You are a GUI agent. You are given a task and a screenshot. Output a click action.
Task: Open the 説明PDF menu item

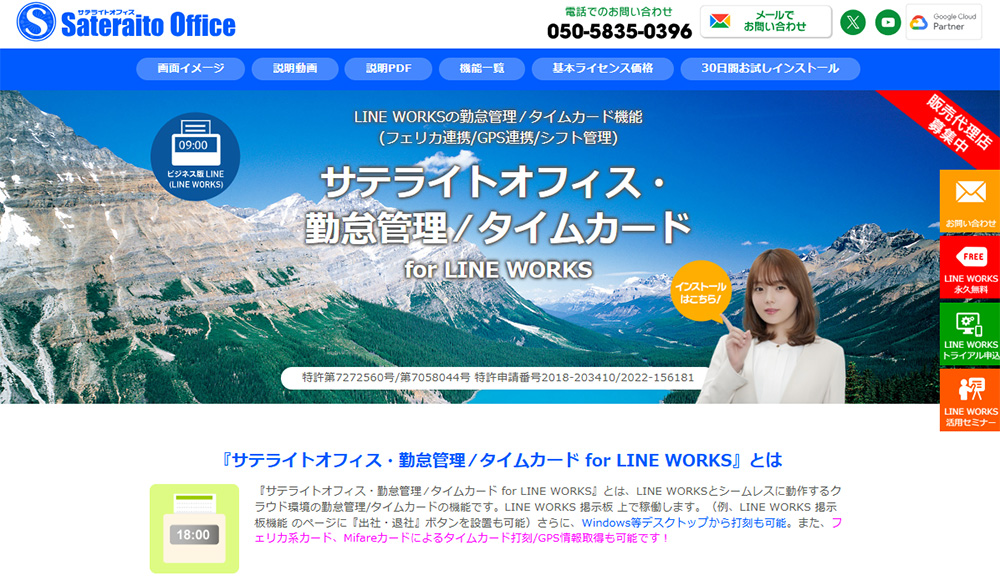tap(388, 68)
